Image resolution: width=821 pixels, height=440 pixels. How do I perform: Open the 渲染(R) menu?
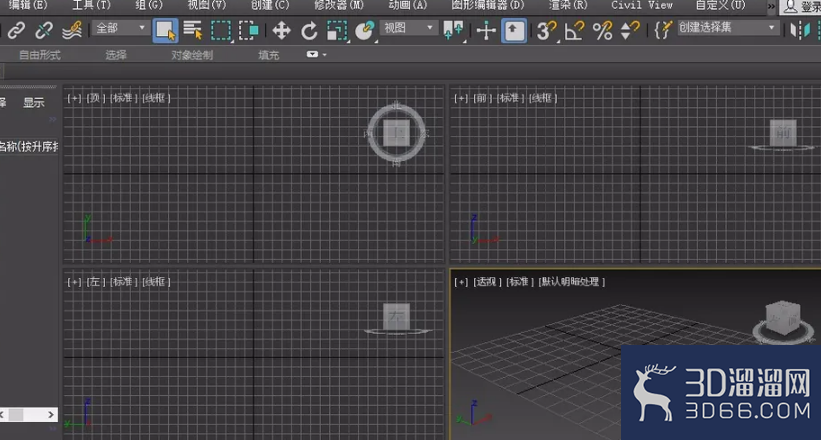pos(568,5)
